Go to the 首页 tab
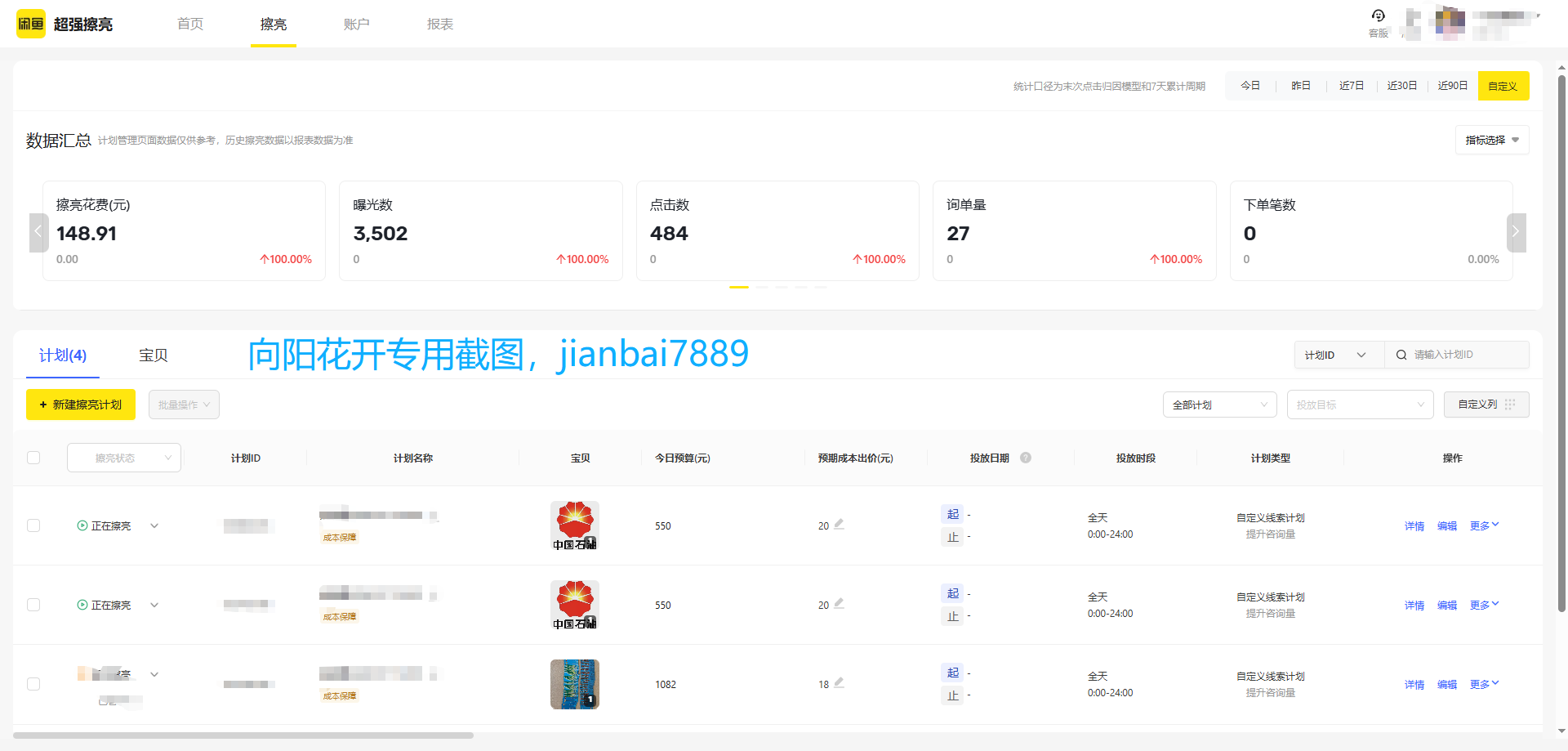 (x=190, y=25)
